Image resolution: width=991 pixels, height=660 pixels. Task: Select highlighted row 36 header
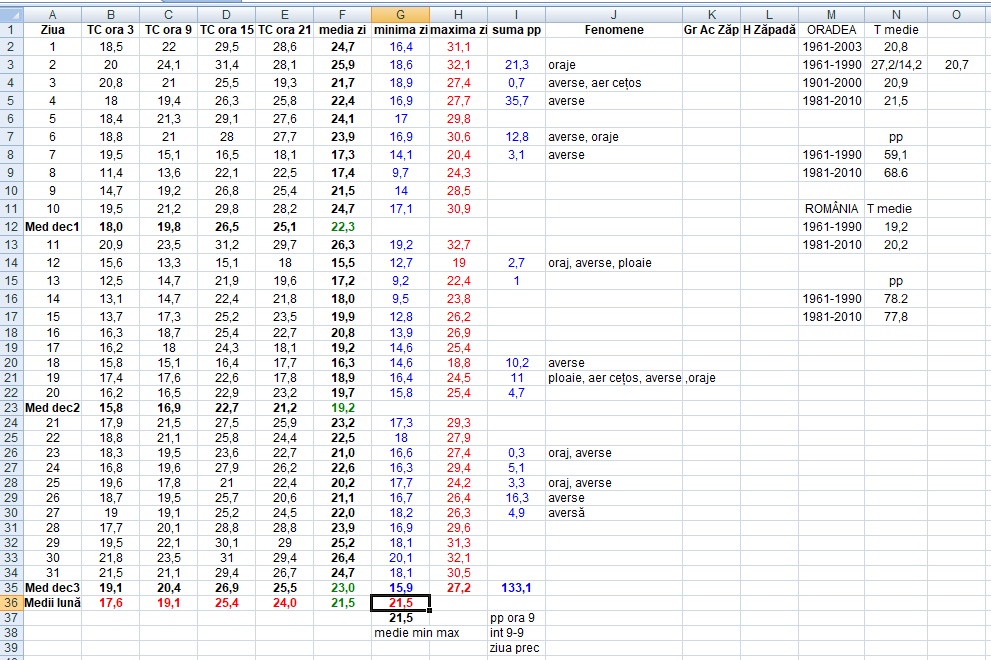(11, 602)
